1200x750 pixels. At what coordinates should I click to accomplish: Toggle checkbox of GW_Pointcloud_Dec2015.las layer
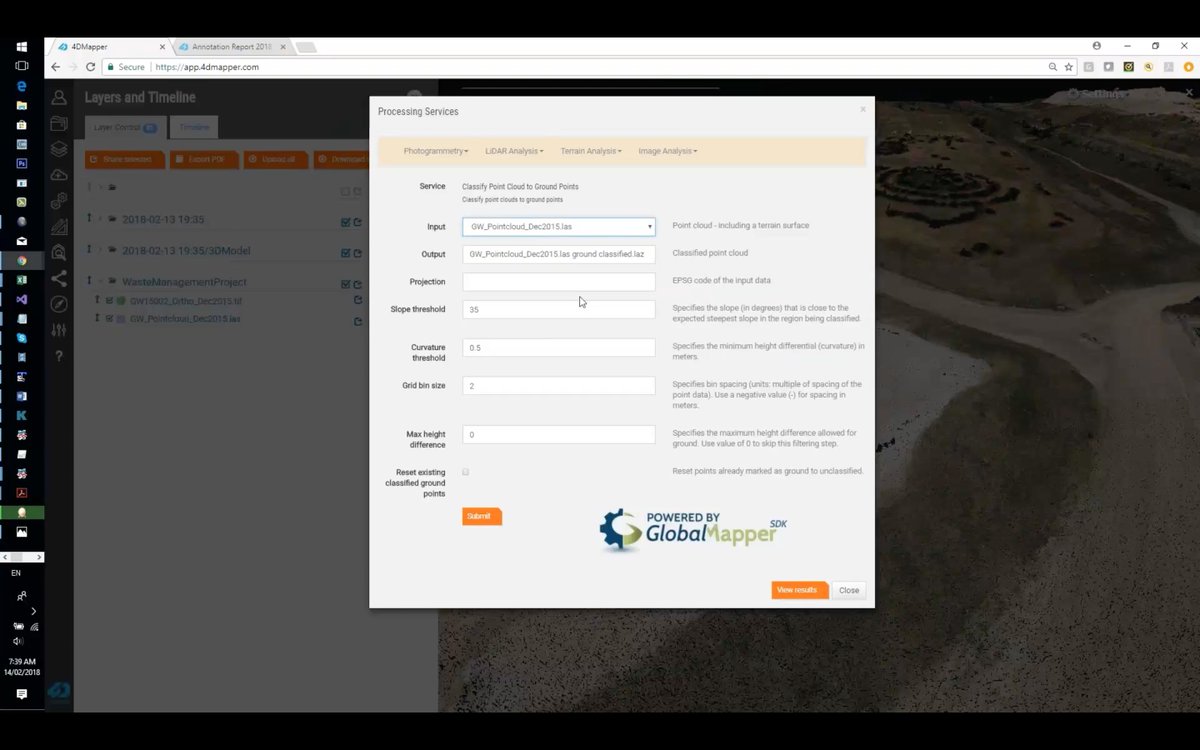(110, 319)
